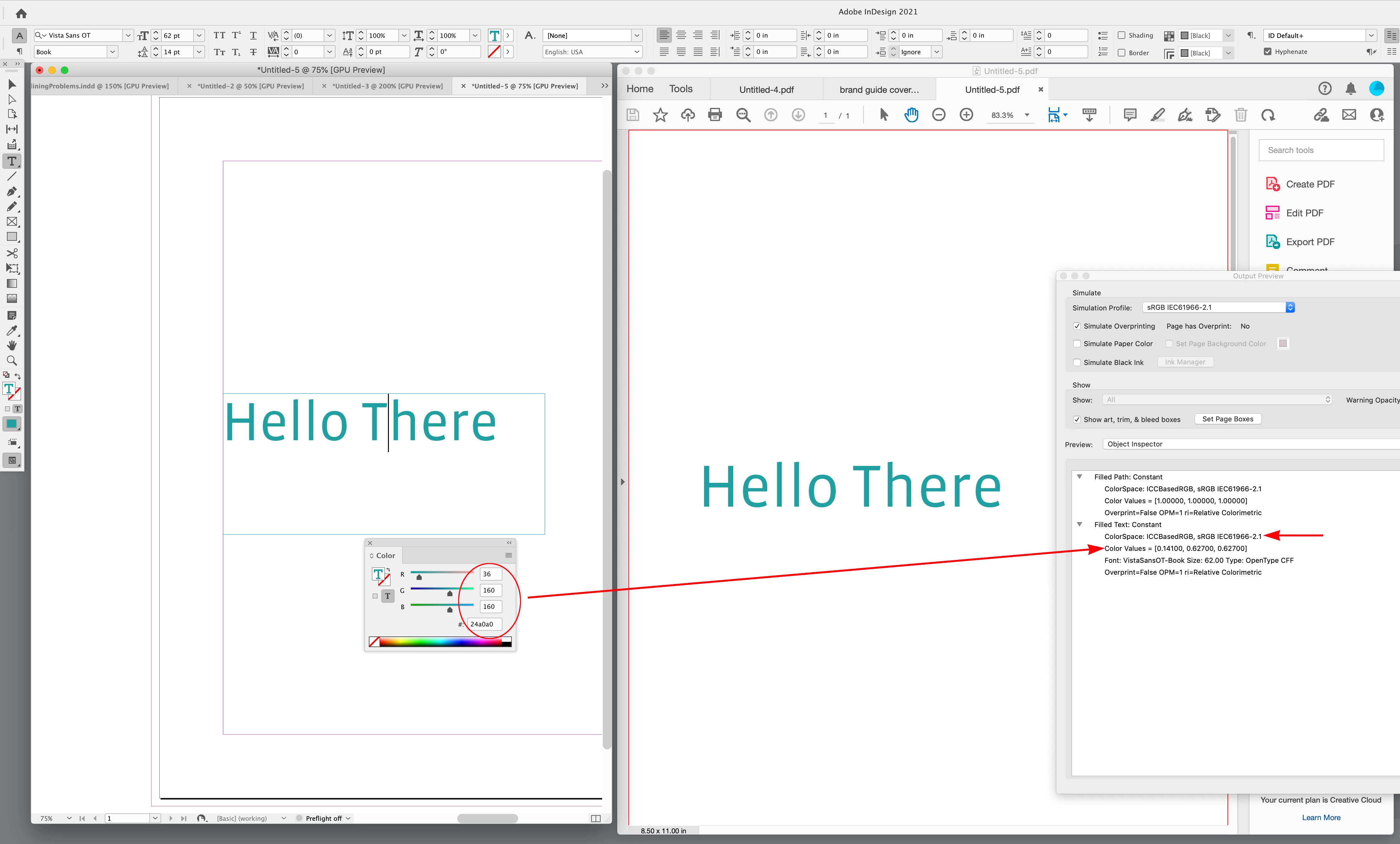Screen dimensions: 1400x844
Task: Click the color spectrum bar in Color panel
Action: click(440, 642)
